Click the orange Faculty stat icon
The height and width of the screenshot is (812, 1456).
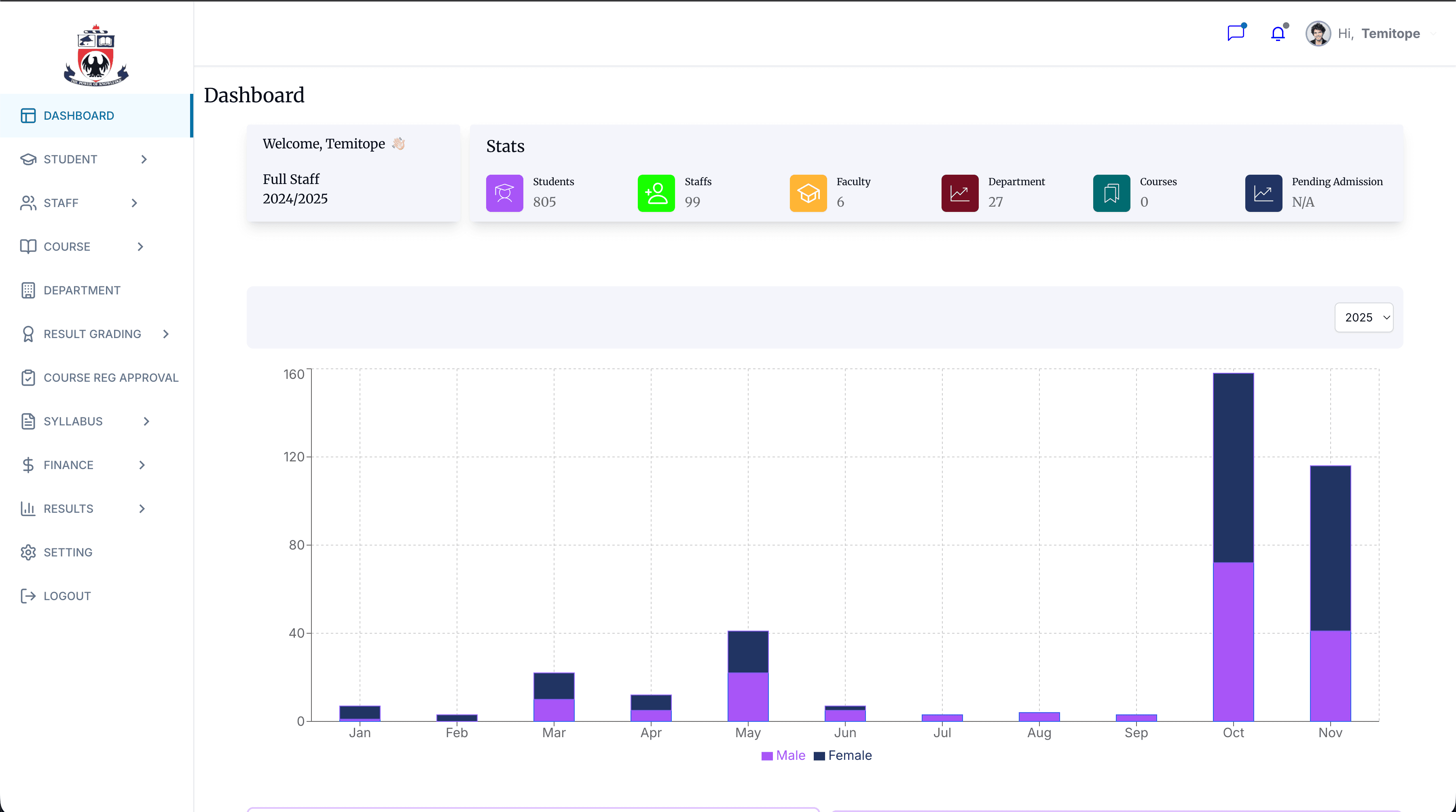(808, 193)
